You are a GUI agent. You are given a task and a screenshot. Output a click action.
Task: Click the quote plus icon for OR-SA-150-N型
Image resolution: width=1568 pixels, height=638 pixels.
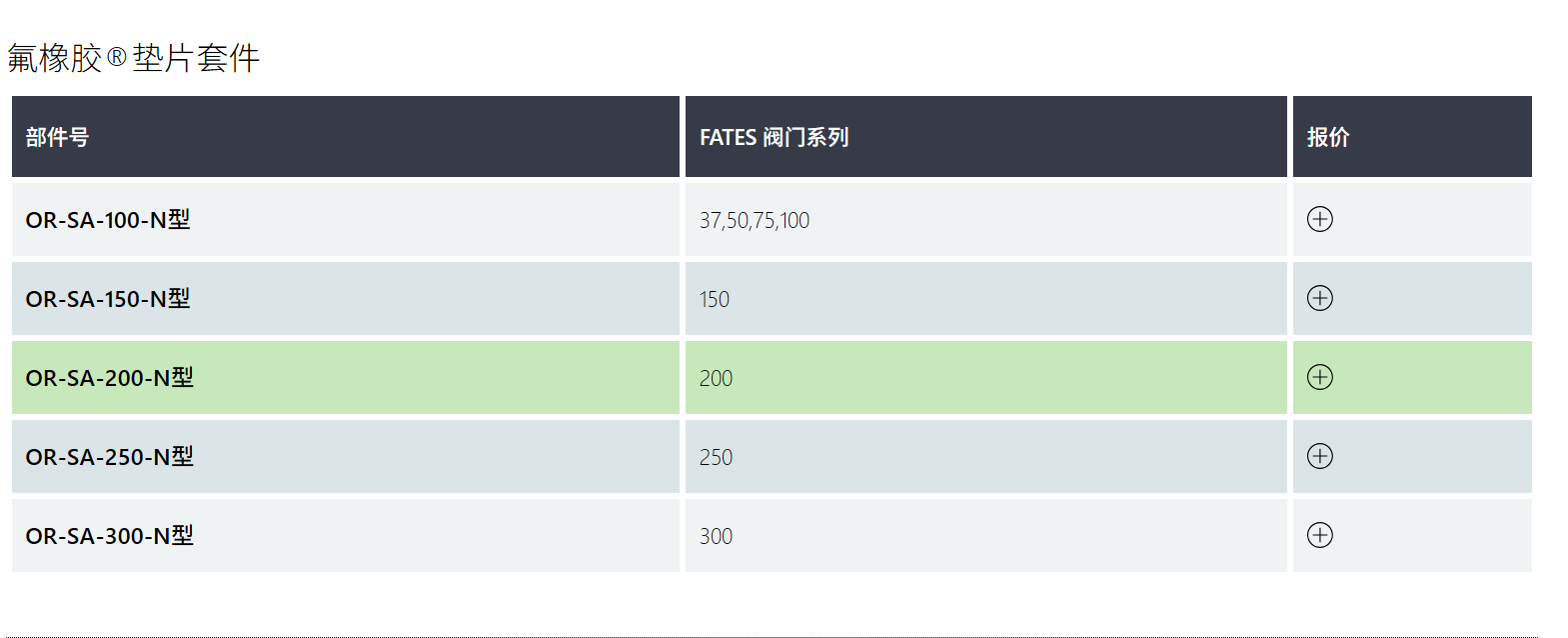click(x=1319, y=298)
